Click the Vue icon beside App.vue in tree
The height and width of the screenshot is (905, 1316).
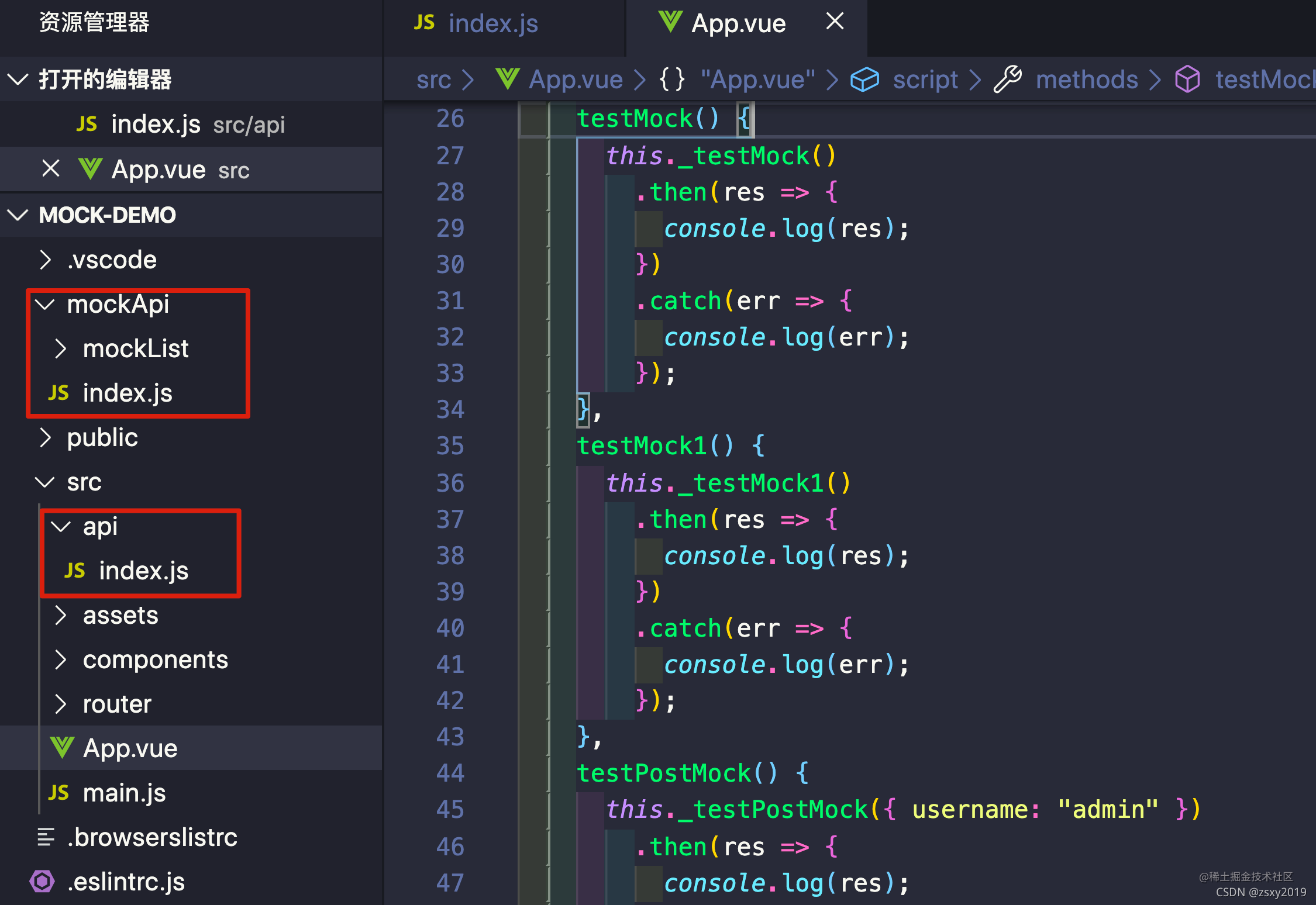(x=62, y=748)
